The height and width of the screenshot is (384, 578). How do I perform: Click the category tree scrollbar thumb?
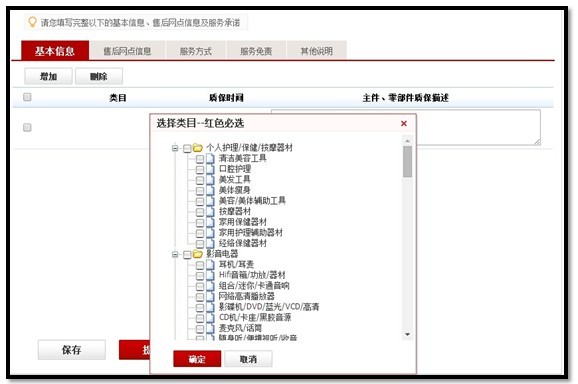click(x=407, y=161)
